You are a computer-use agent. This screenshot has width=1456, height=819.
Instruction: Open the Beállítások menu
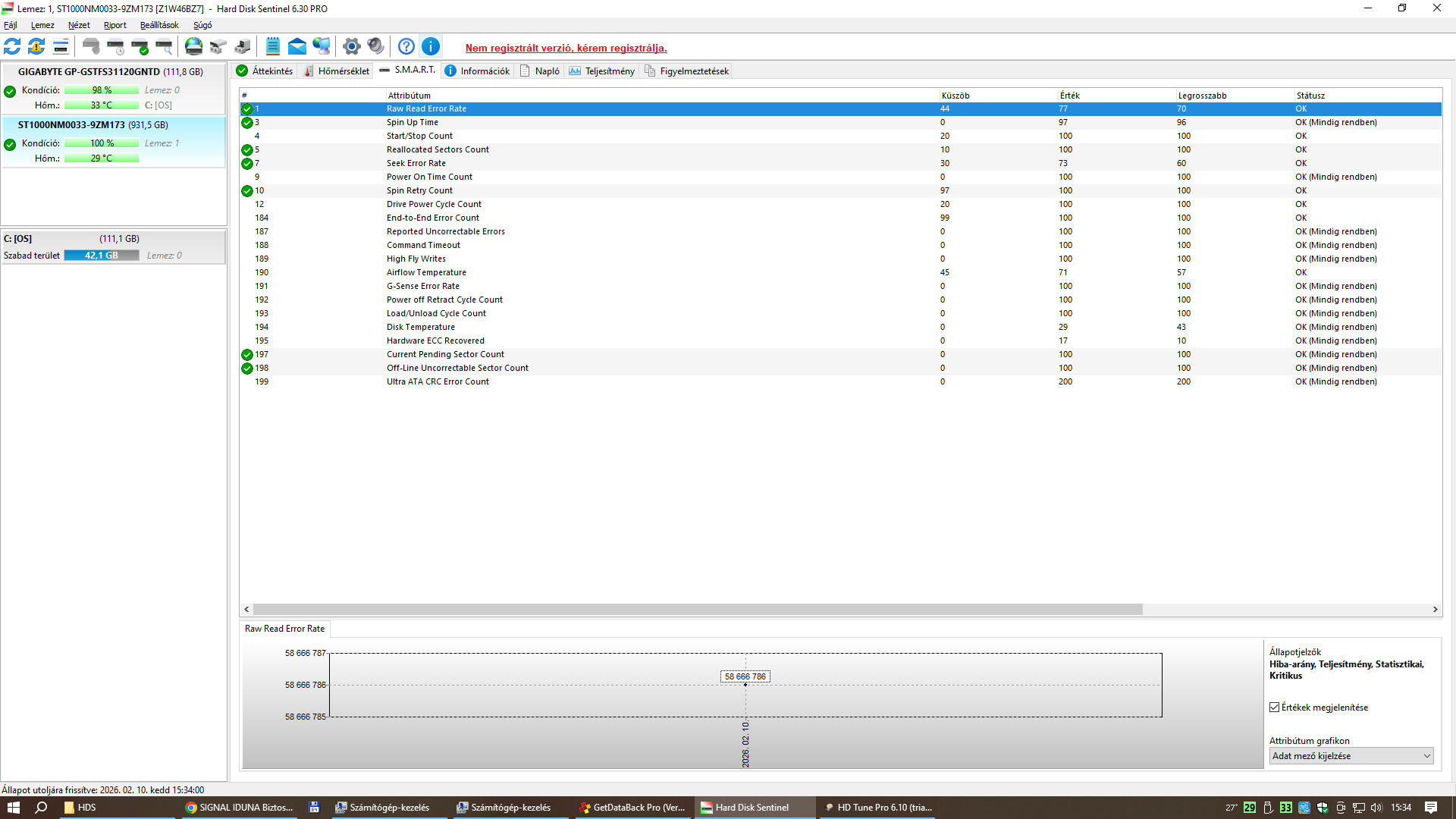pos(159,25)
